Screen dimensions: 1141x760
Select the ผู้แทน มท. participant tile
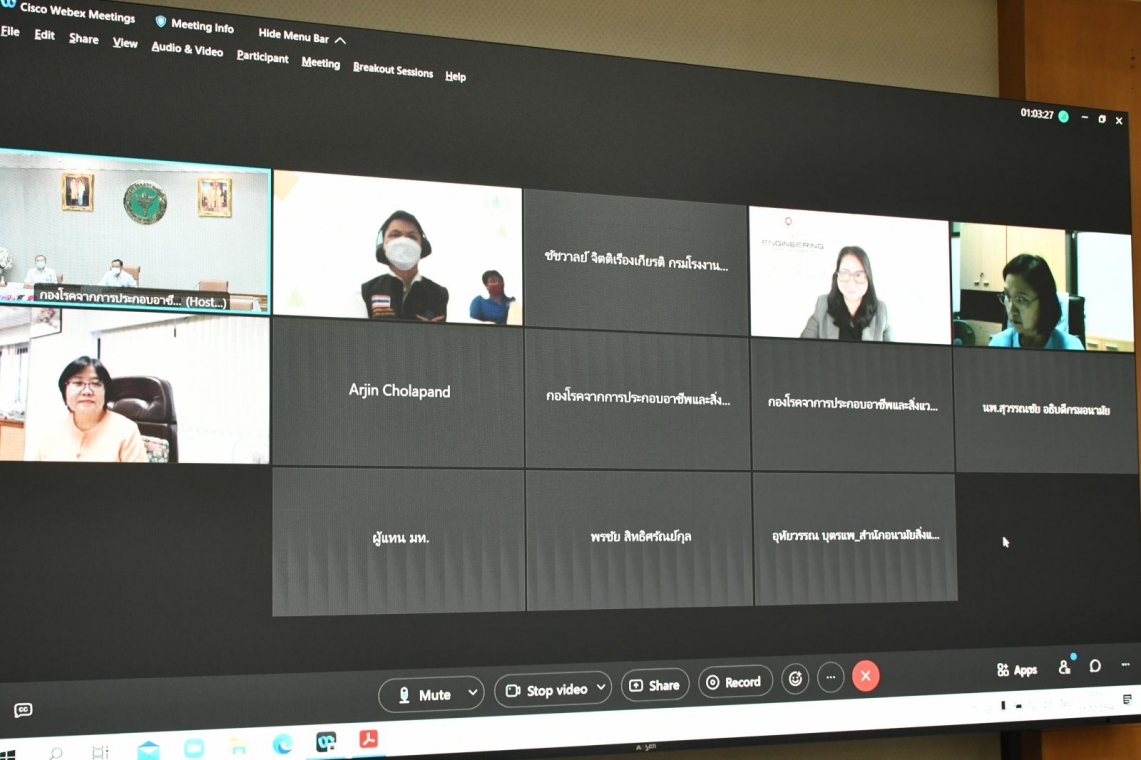(399, 542)
